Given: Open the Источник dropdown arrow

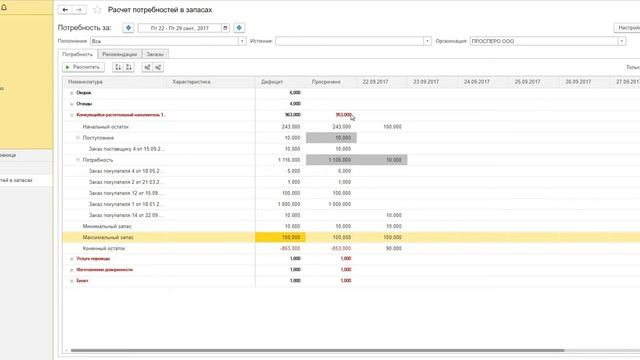Looking at the screenshot, I should (427, 41).
